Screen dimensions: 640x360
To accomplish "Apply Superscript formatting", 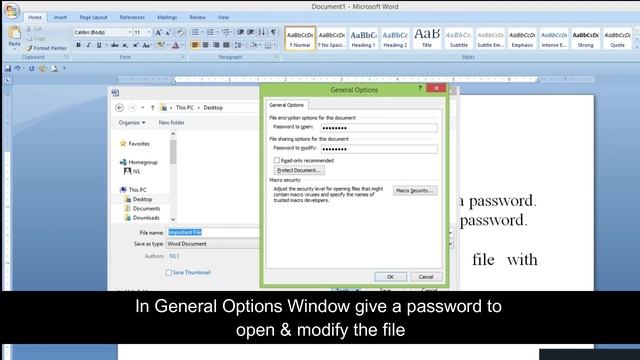I will tap(136, 45).
